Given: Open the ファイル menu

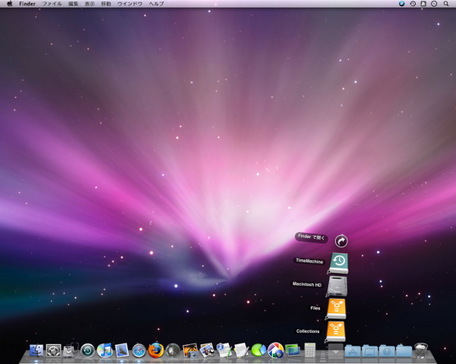Looking at the screenshot, I should [52, 4].
